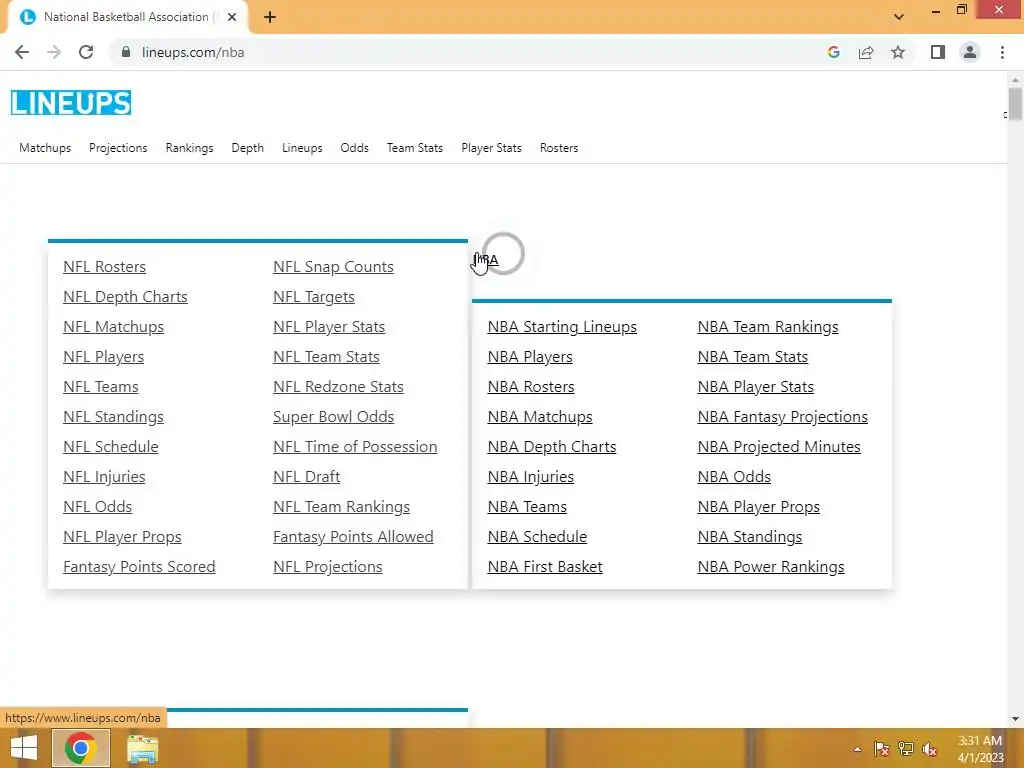This screenshot has height=768, width=1024.
Task: Open the browser side panel icon
Action: click(x=938, y=52)
